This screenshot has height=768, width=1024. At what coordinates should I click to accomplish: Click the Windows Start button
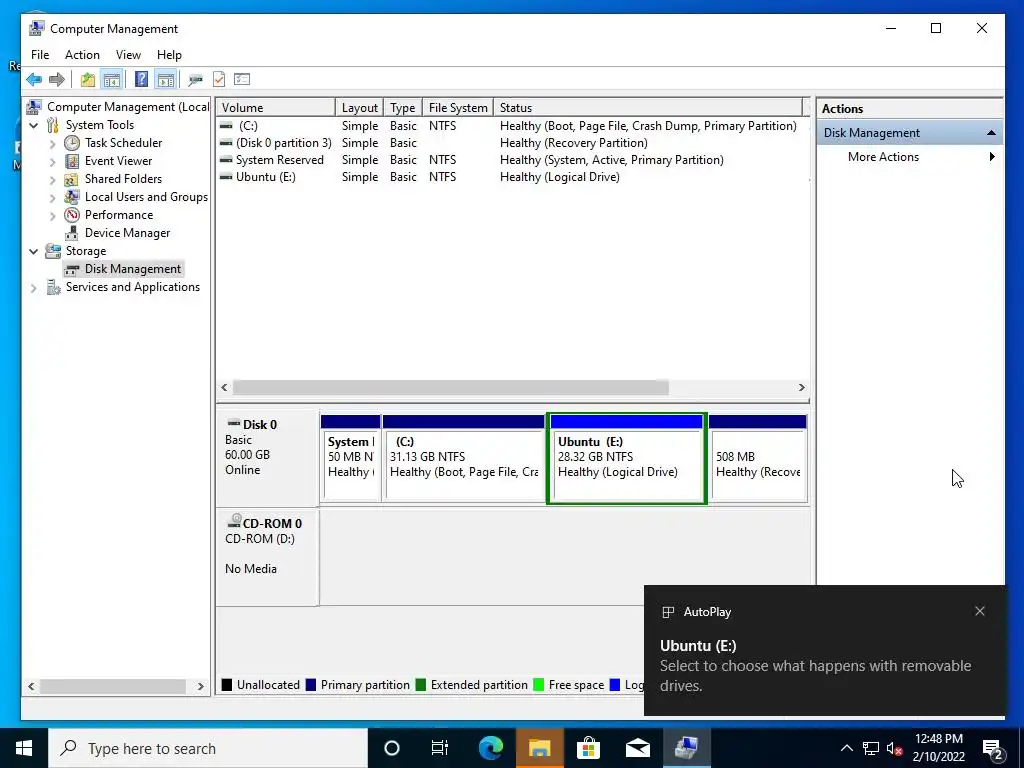(x=24, y=748)
